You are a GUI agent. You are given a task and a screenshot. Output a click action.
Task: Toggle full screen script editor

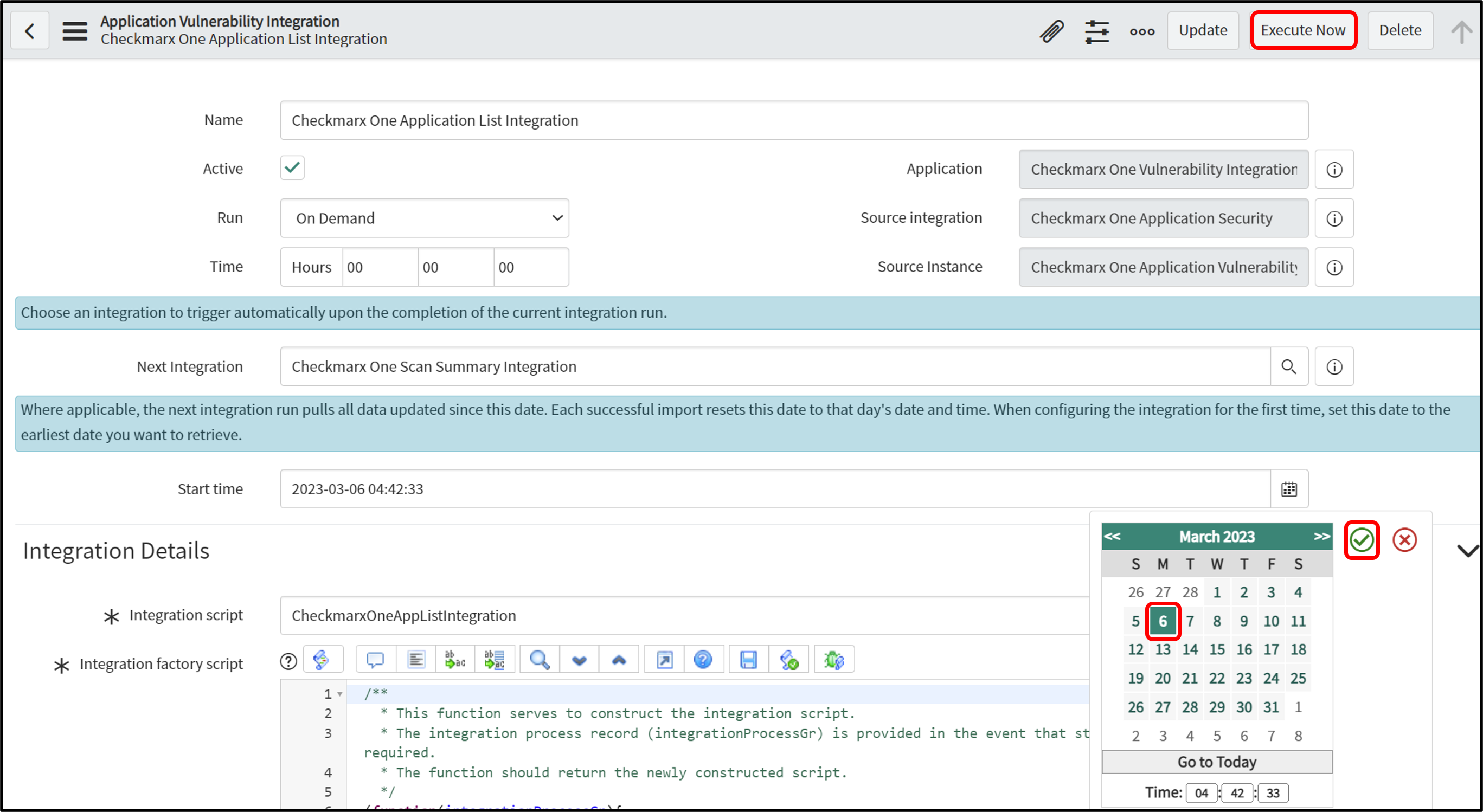point(664,659)
